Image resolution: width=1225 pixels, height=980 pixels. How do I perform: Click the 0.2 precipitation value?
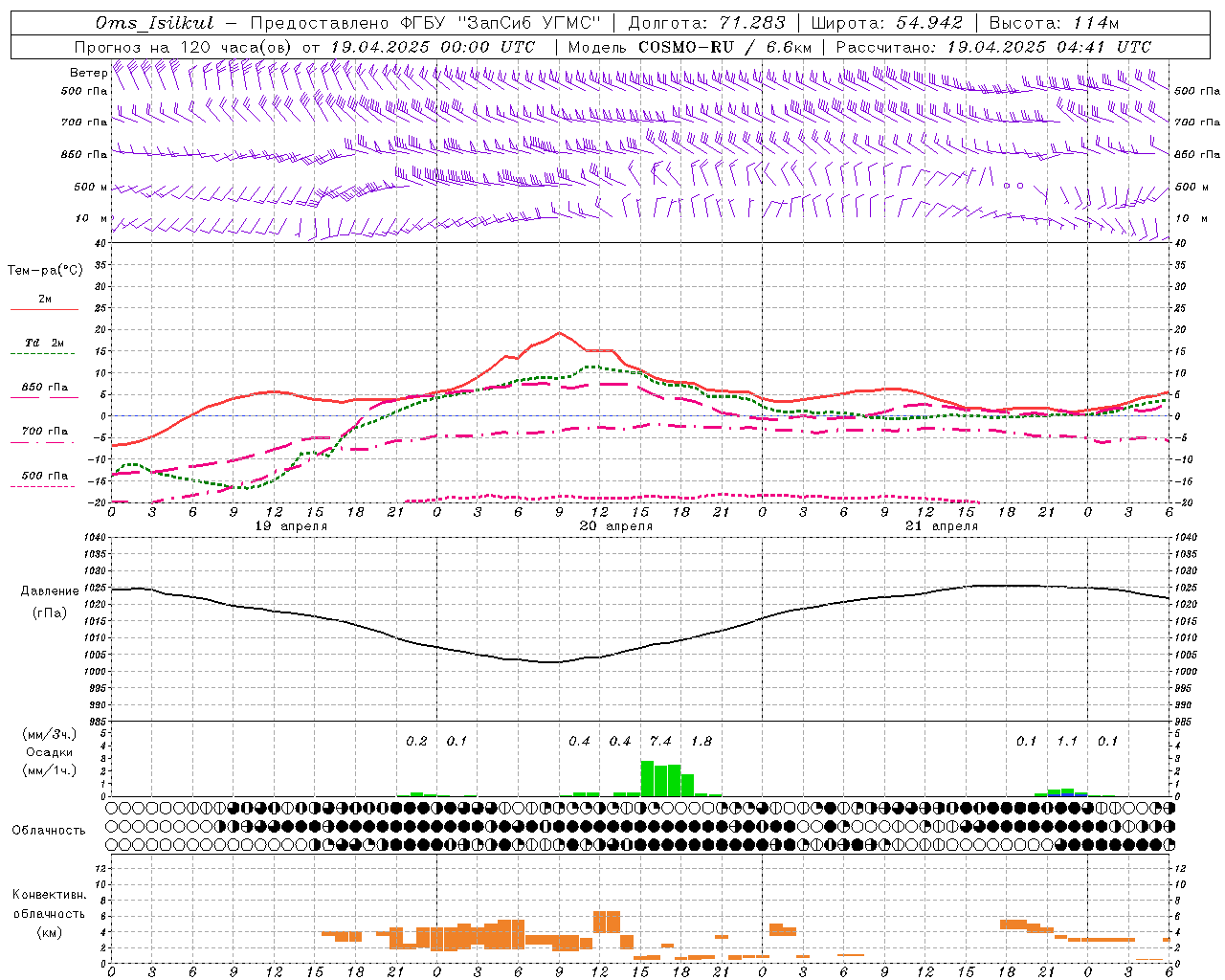(416, 741)
